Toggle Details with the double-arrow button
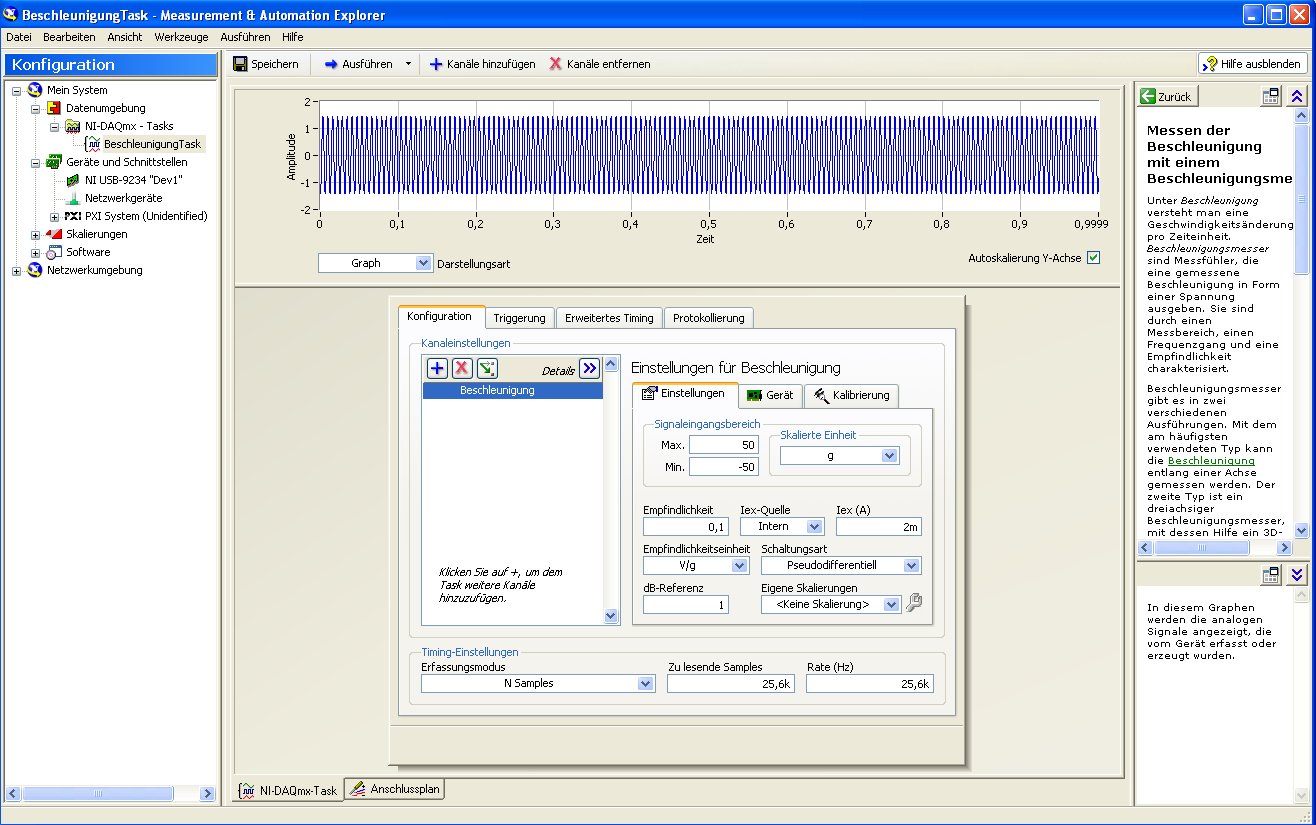 pos(590,369)
